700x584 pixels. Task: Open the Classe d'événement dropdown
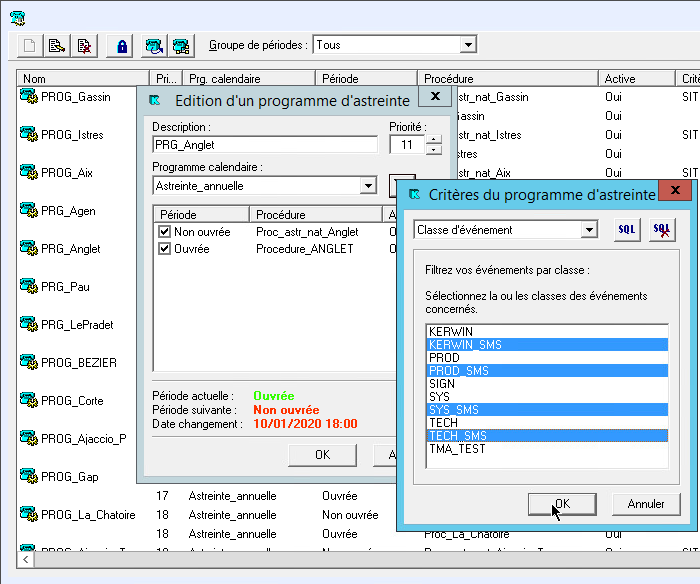pos(589,230)
